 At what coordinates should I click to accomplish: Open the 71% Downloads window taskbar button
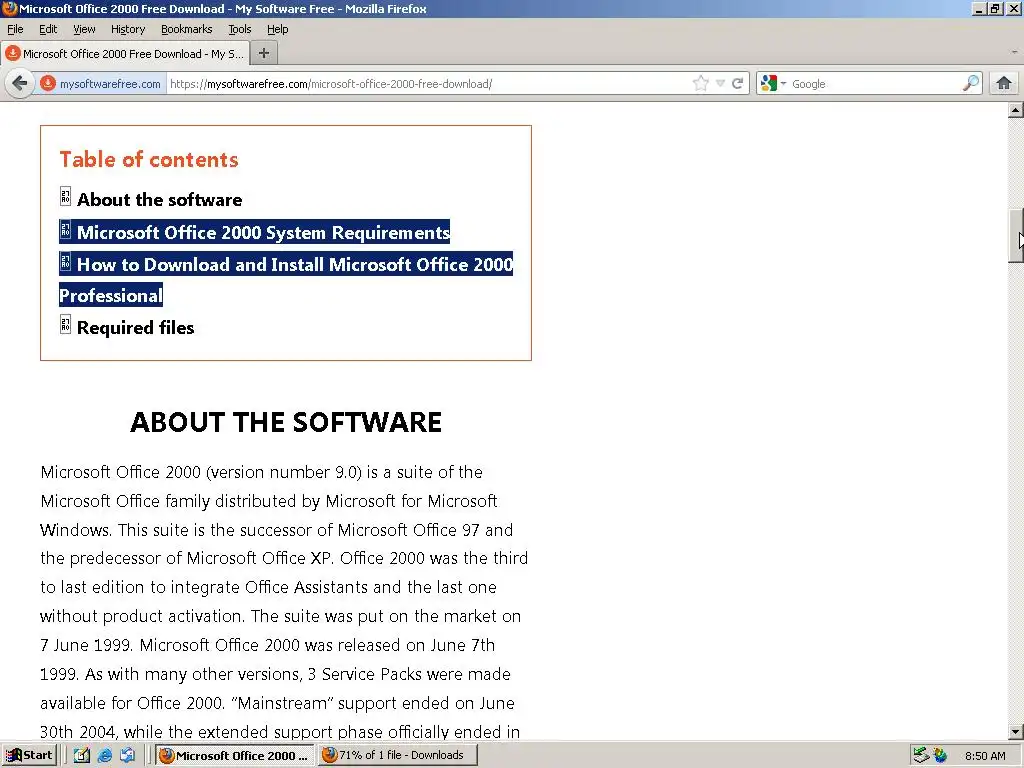click(398, 755)
